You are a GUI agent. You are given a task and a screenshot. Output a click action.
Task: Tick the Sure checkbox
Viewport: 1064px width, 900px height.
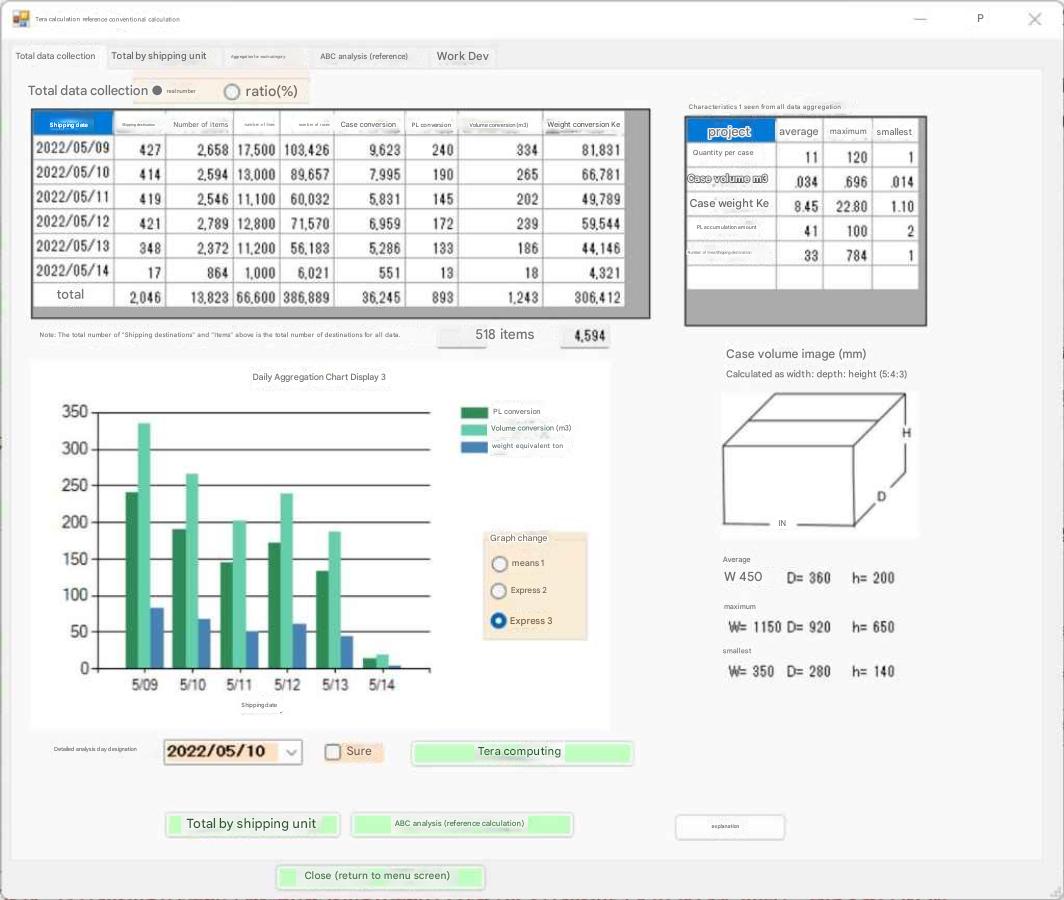tap(333, 752)
